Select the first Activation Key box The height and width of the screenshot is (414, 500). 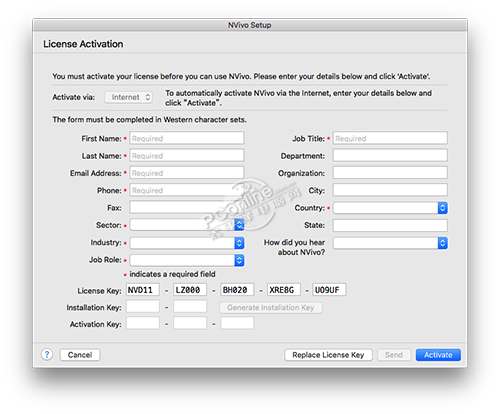(143, 323)
